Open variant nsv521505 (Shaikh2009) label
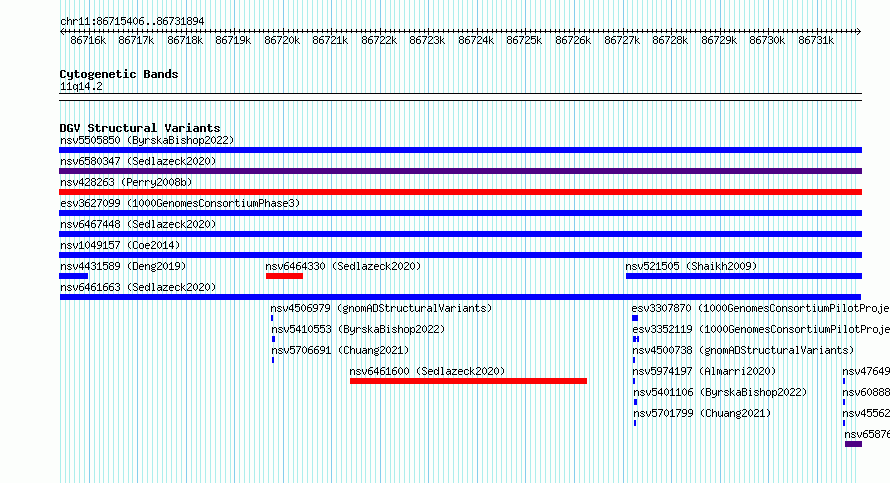The width and height of the screenshot is (890, 483). 691,266
